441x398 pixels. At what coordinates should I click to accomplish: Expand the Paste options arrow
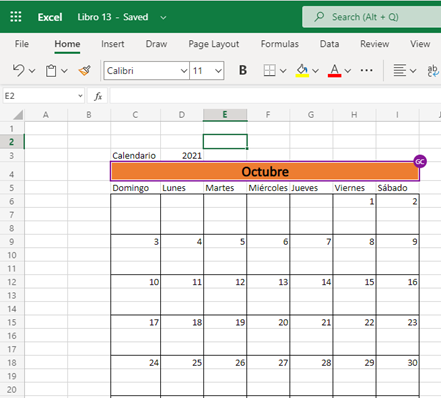coord(64,71)
